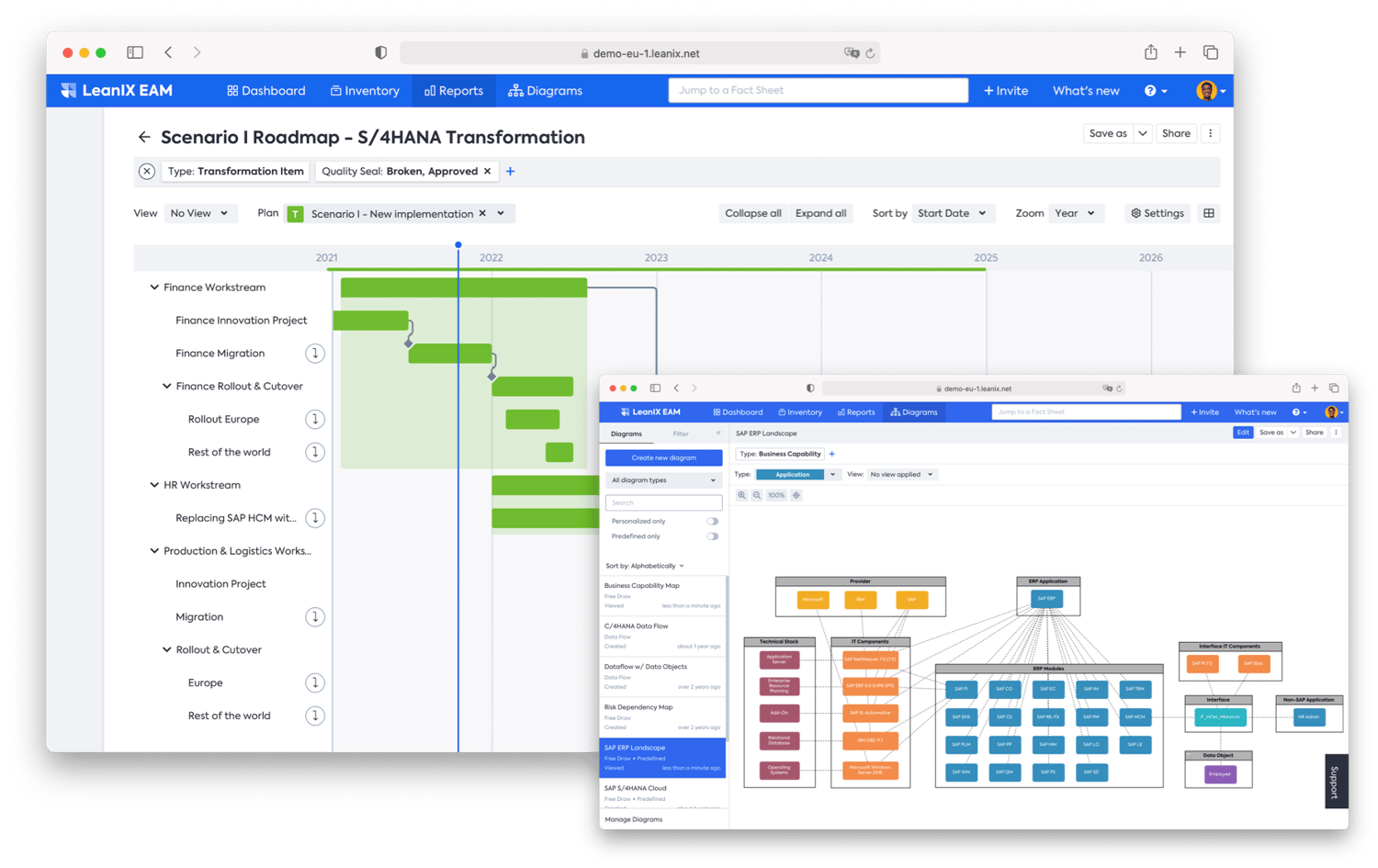The image size is (1378, 868).
Task: Click the fit-to-view icon next to 100%
Action: (x=796, y=494)
